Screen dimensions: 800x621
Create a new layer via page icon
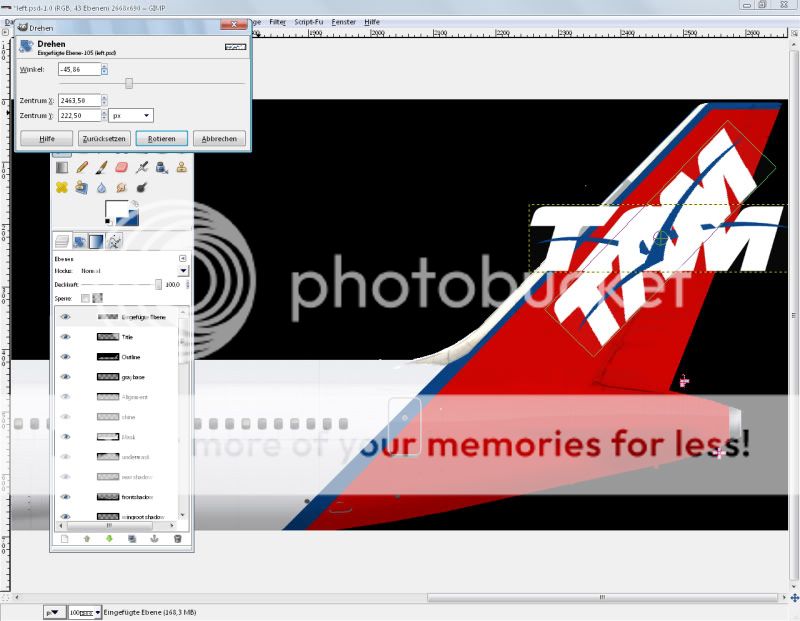tap(65, 539)
